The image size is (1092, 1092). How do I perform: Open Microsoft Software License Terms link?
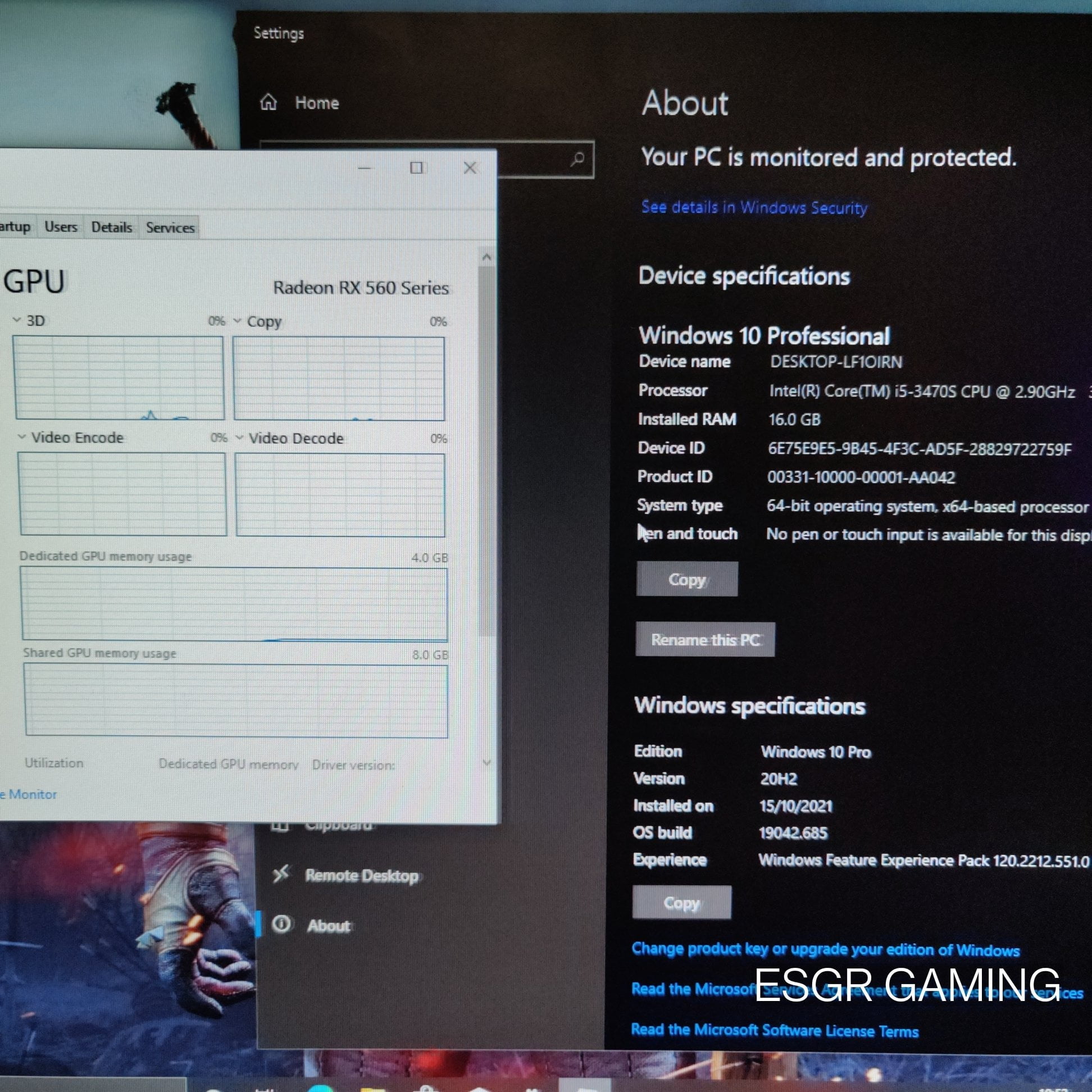(x=775, y=1030)
